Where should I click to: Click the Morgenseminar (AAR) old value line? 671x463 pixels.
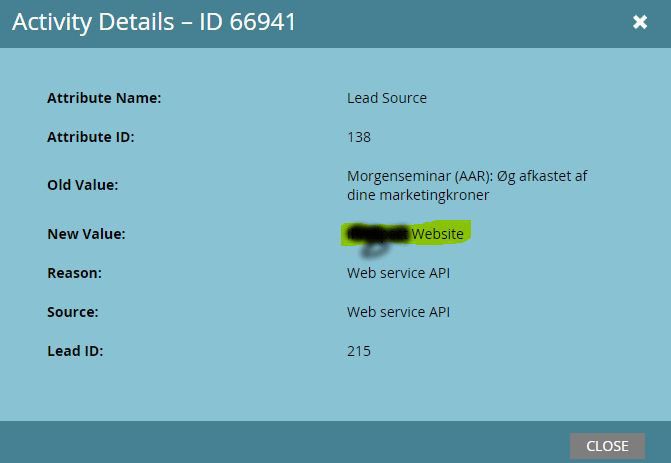click(467, 176)
